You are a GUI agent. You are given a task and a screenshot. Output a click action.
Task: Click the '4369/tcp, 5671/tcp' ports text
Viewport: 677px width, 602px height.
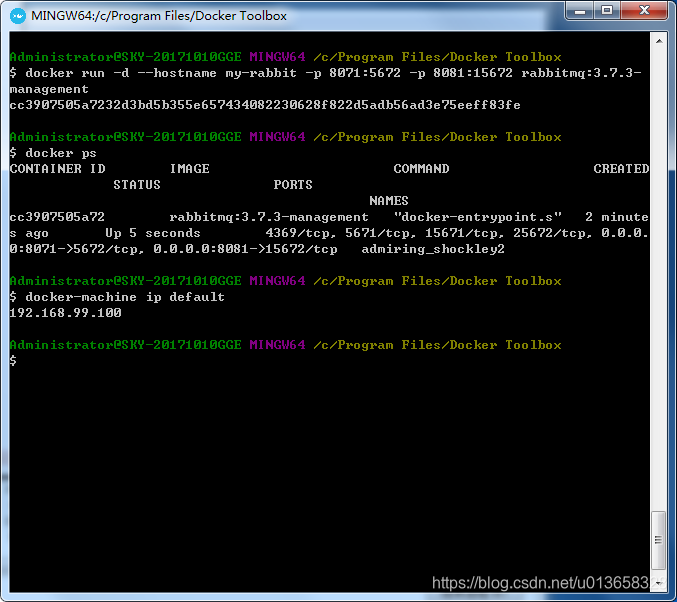click(340, 233)
